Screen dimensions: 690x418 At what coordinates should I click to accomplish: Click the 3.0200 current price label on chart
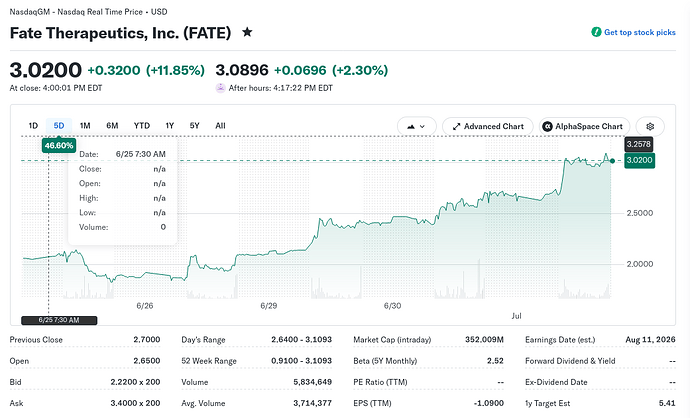pos(639,160)
